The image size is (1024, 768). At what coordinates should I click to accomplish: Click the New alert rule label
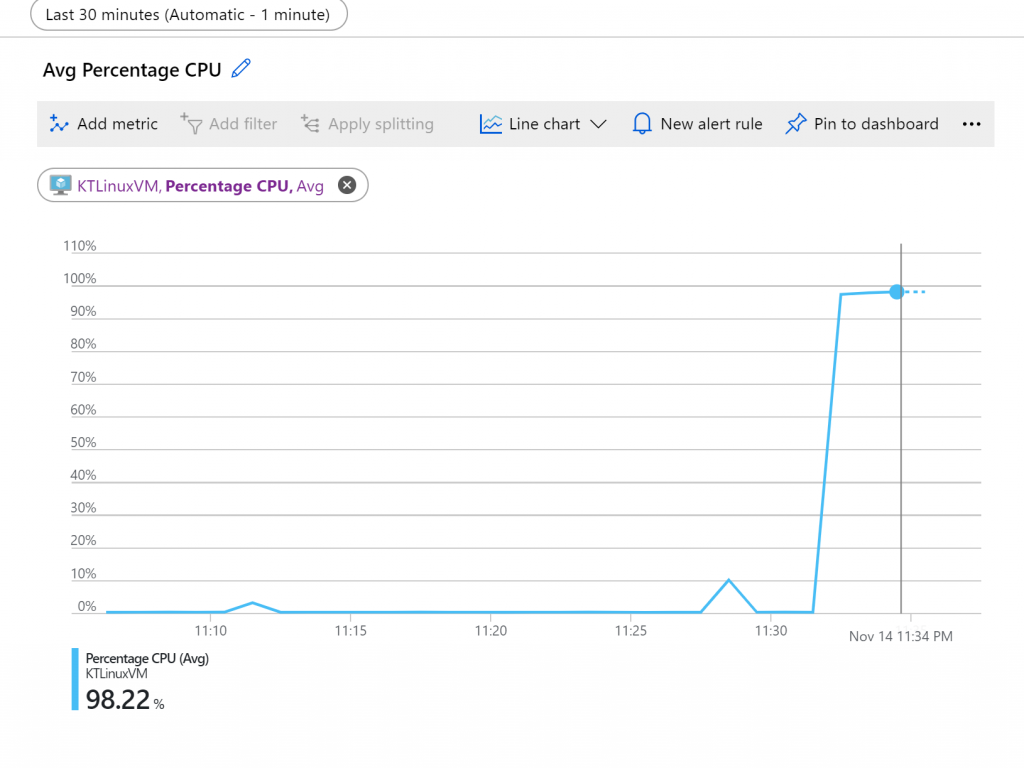tap(711, 124)
